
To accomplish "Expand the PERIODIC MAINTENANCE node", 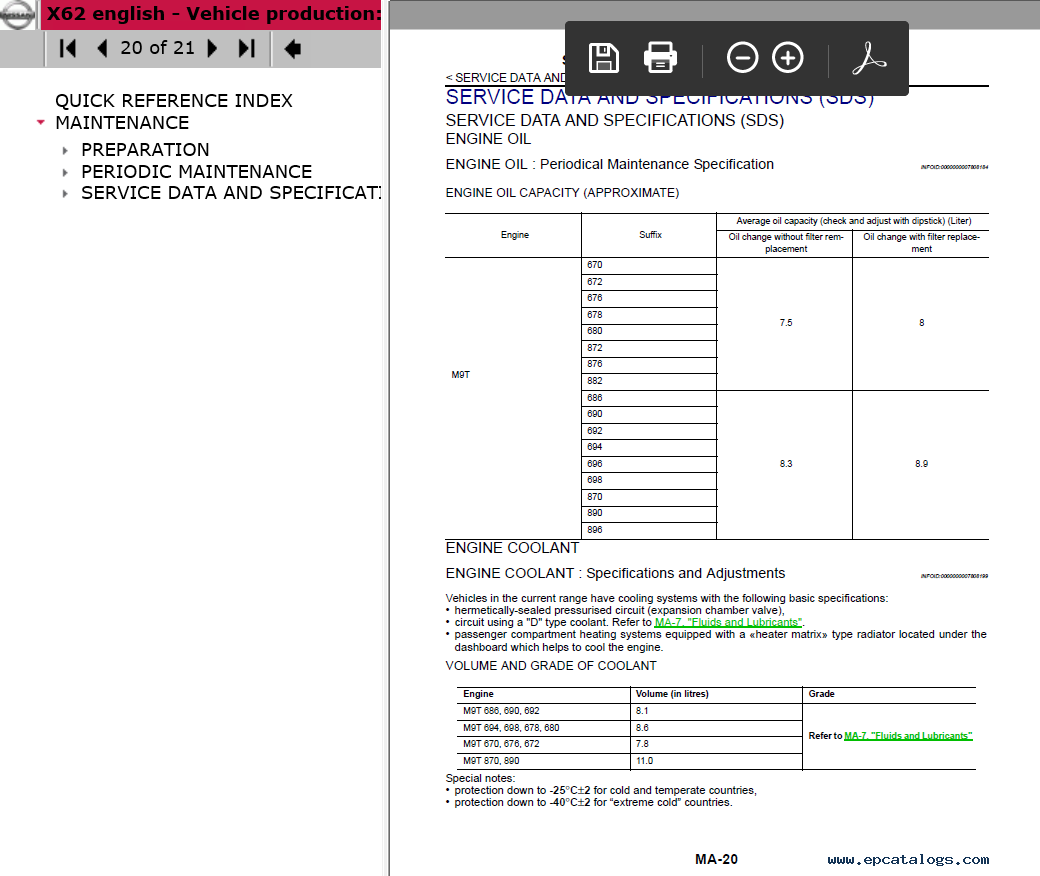I will [x=65, y=172].
